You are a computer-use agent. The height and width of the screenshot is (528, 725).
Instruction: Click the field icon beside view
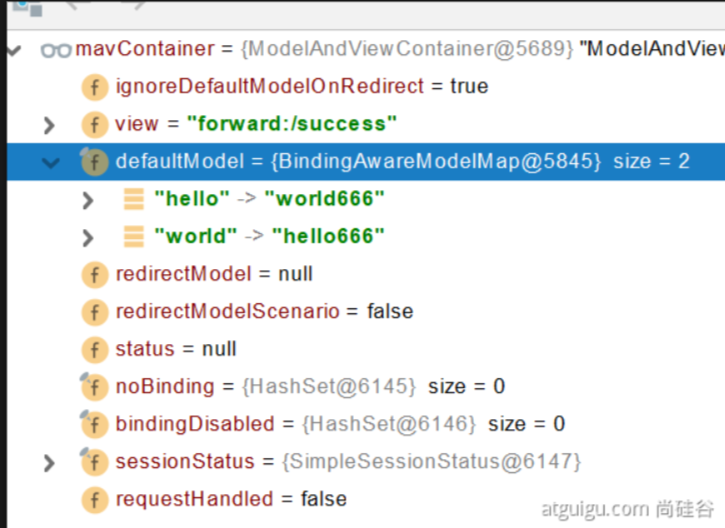95,124
